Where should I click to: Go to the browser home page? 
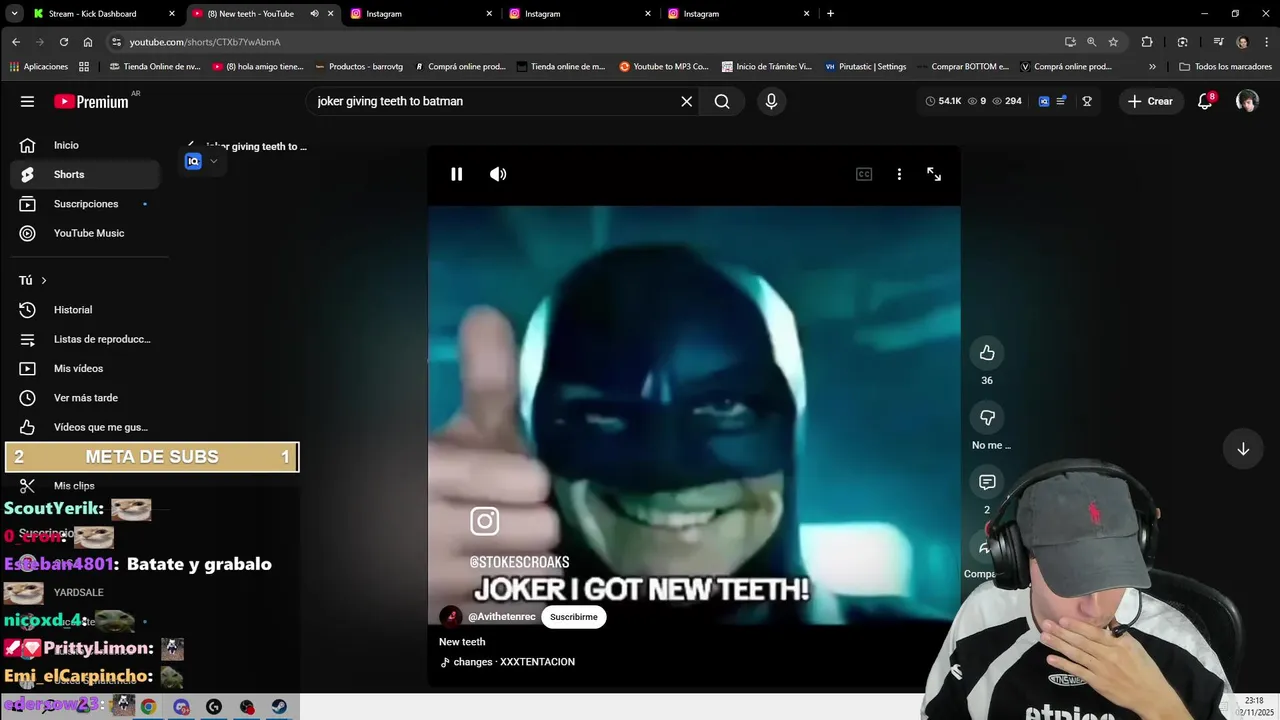point(88,42)
